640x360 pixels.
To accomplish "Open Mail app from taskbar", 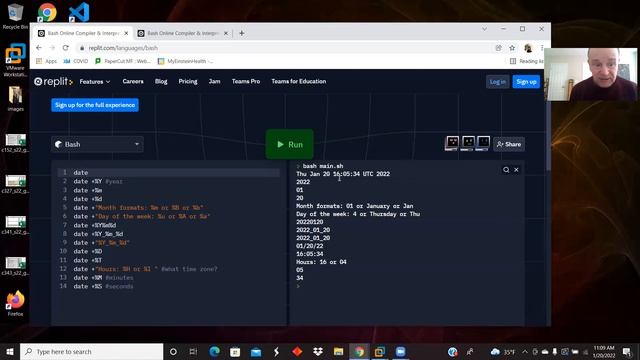I will point(256,351).
